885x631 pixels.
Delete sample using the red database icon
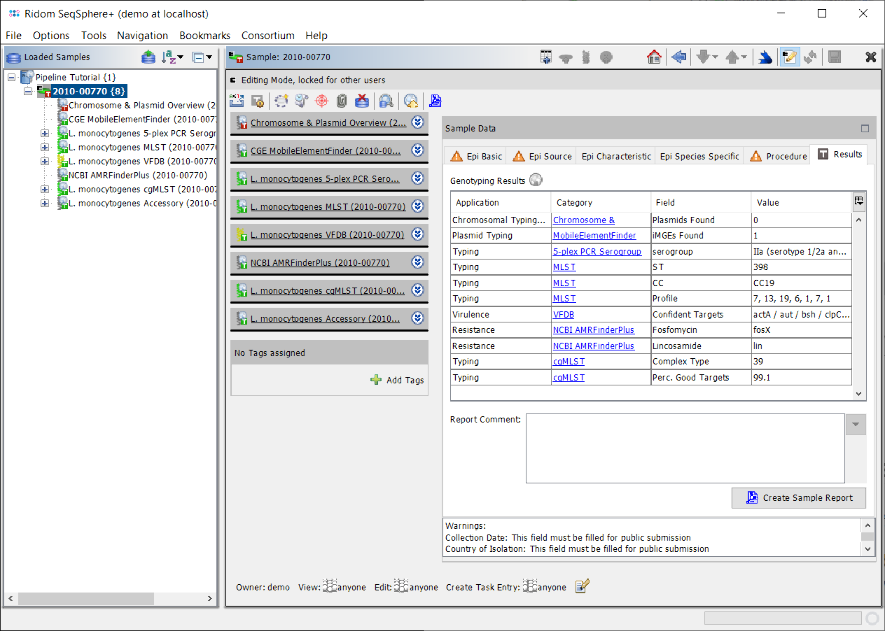pos(362,100)
